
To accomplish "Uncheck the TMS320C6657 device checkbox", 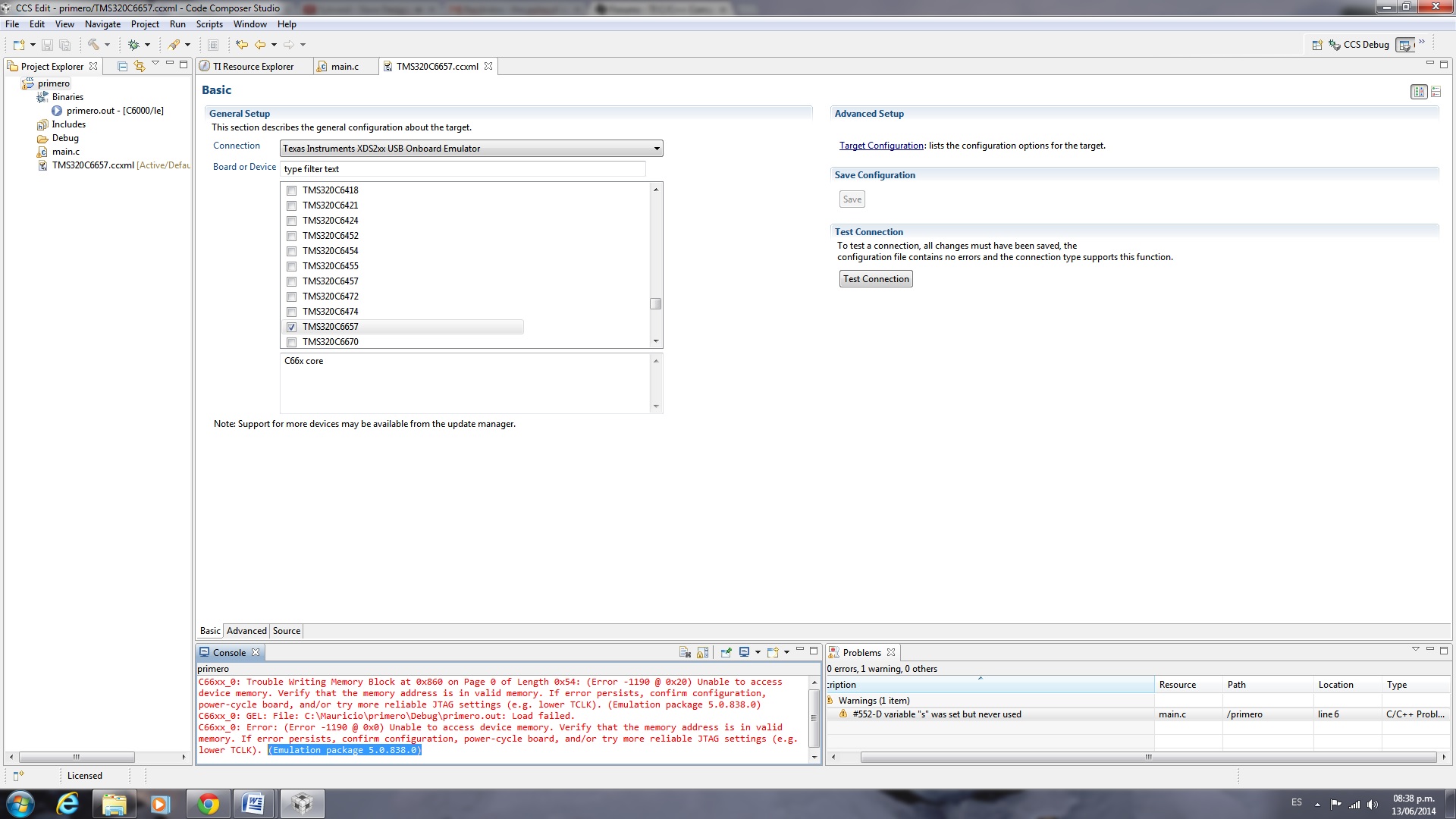I will tap(292, 327).
